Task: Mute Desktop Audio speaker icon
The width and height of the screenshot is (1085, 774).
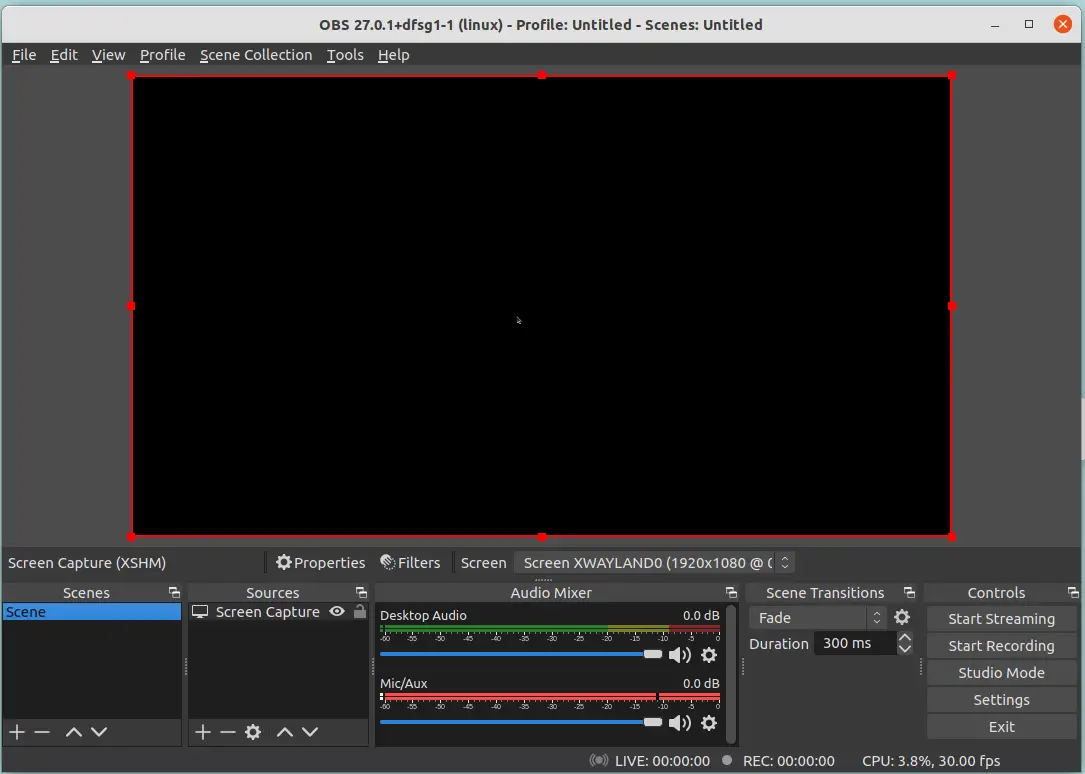Action: pos(680,655)
